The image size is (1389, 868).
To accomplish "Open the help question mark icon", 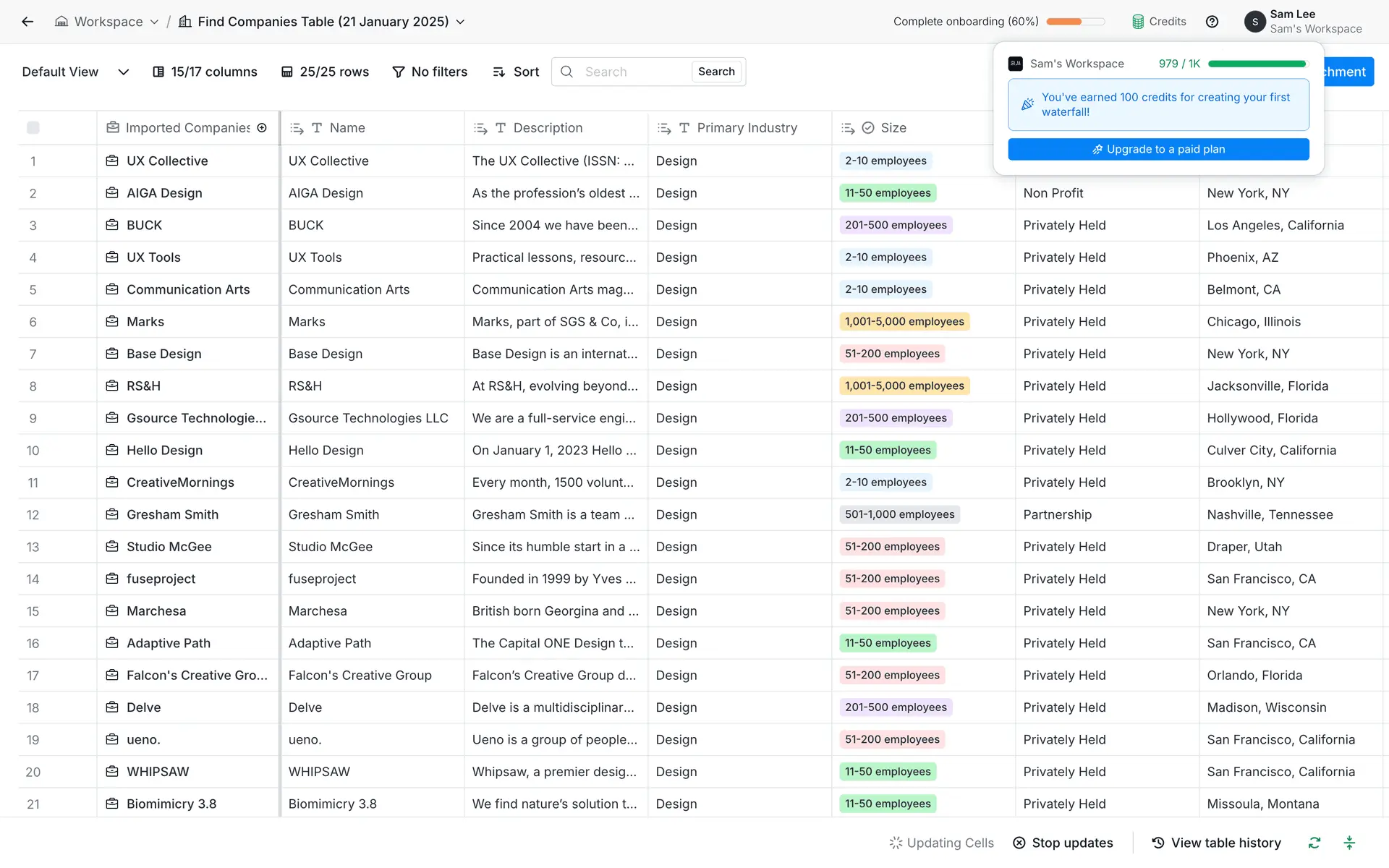I will (1212, 22).
